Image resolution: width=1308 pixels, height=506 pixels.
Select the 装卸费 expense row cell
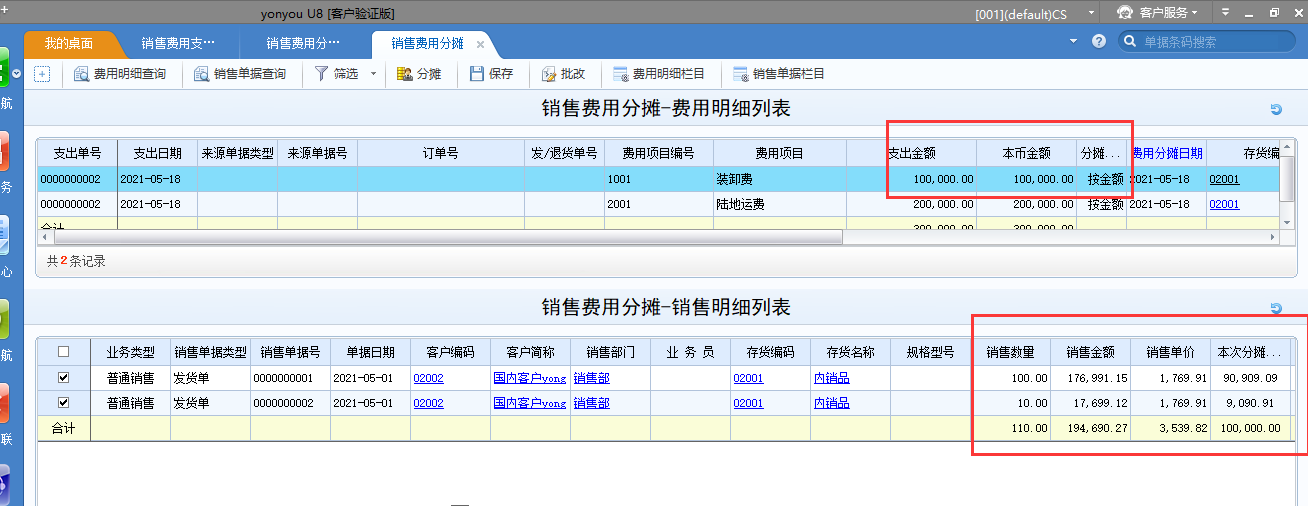(780, 179)
